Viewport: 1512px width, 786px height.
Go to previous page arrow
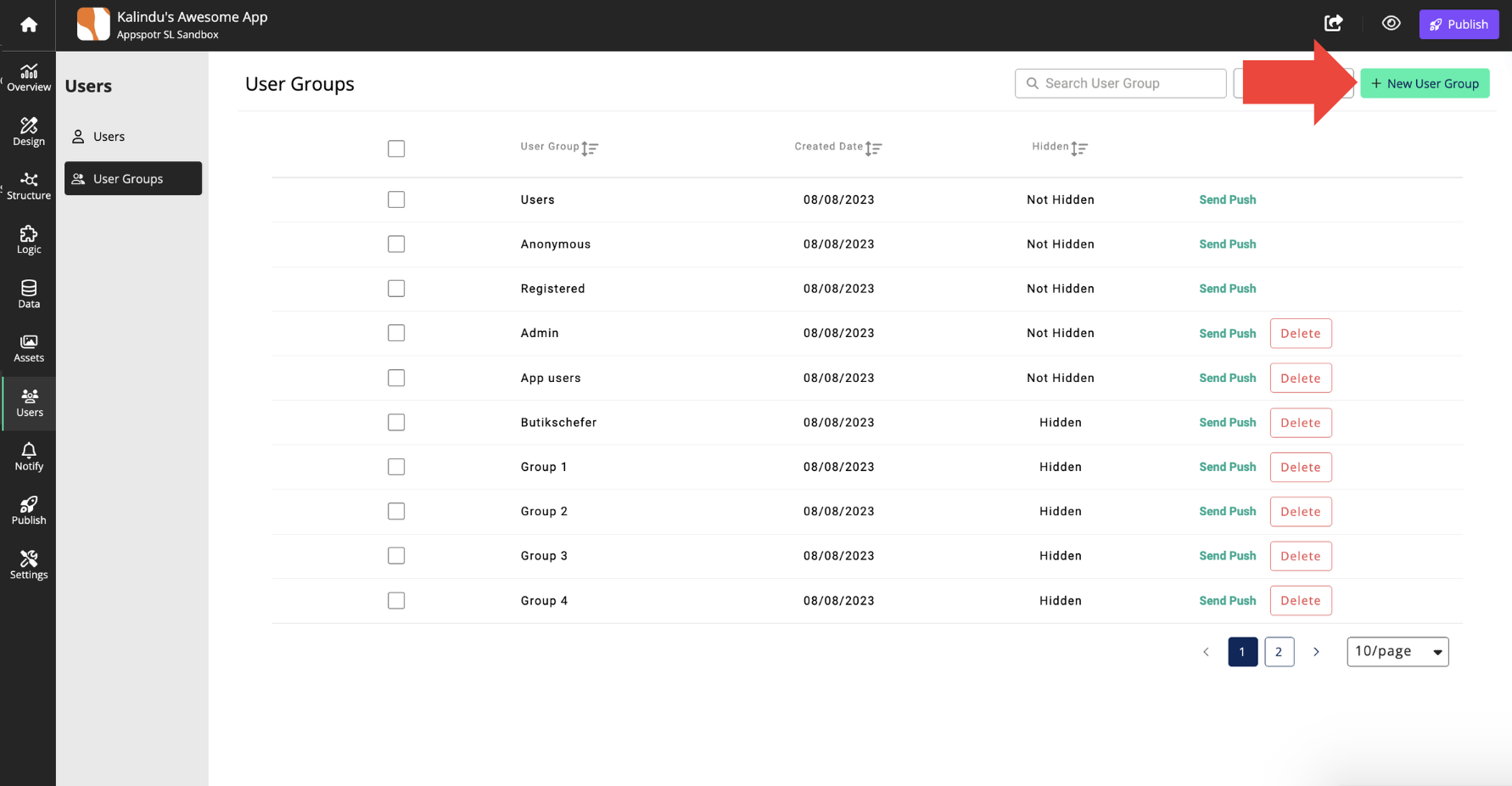coord(1206,652)
